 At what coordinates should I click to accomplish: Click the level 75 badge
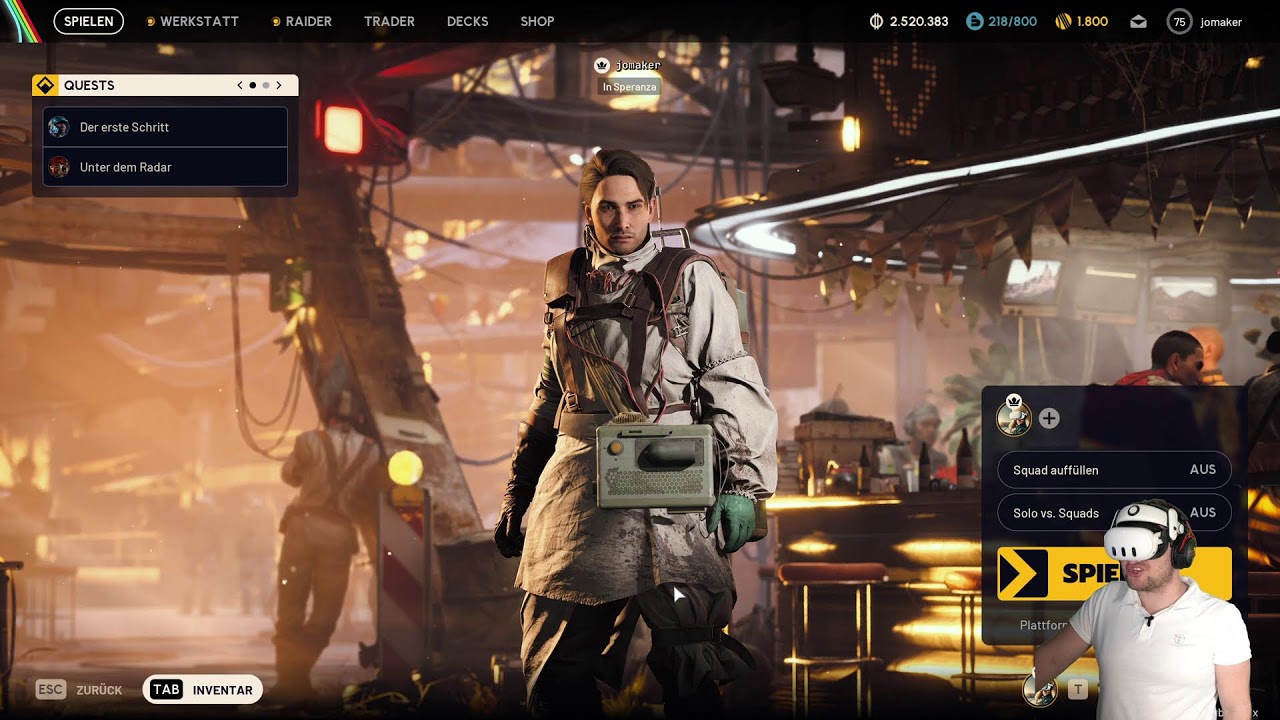1179,21
